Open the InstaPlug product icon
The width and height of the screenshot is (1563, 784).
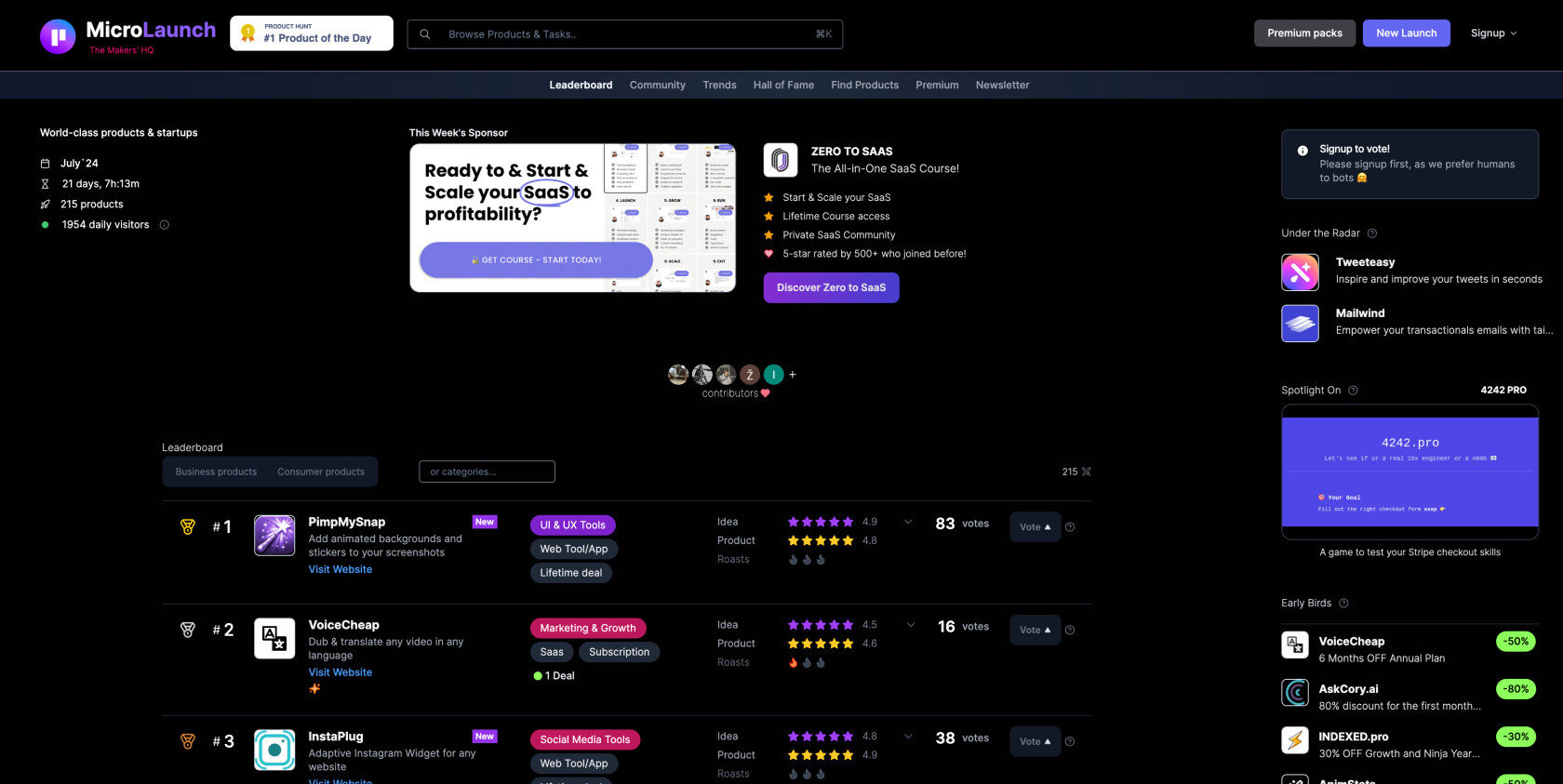[x=274, y=750]
